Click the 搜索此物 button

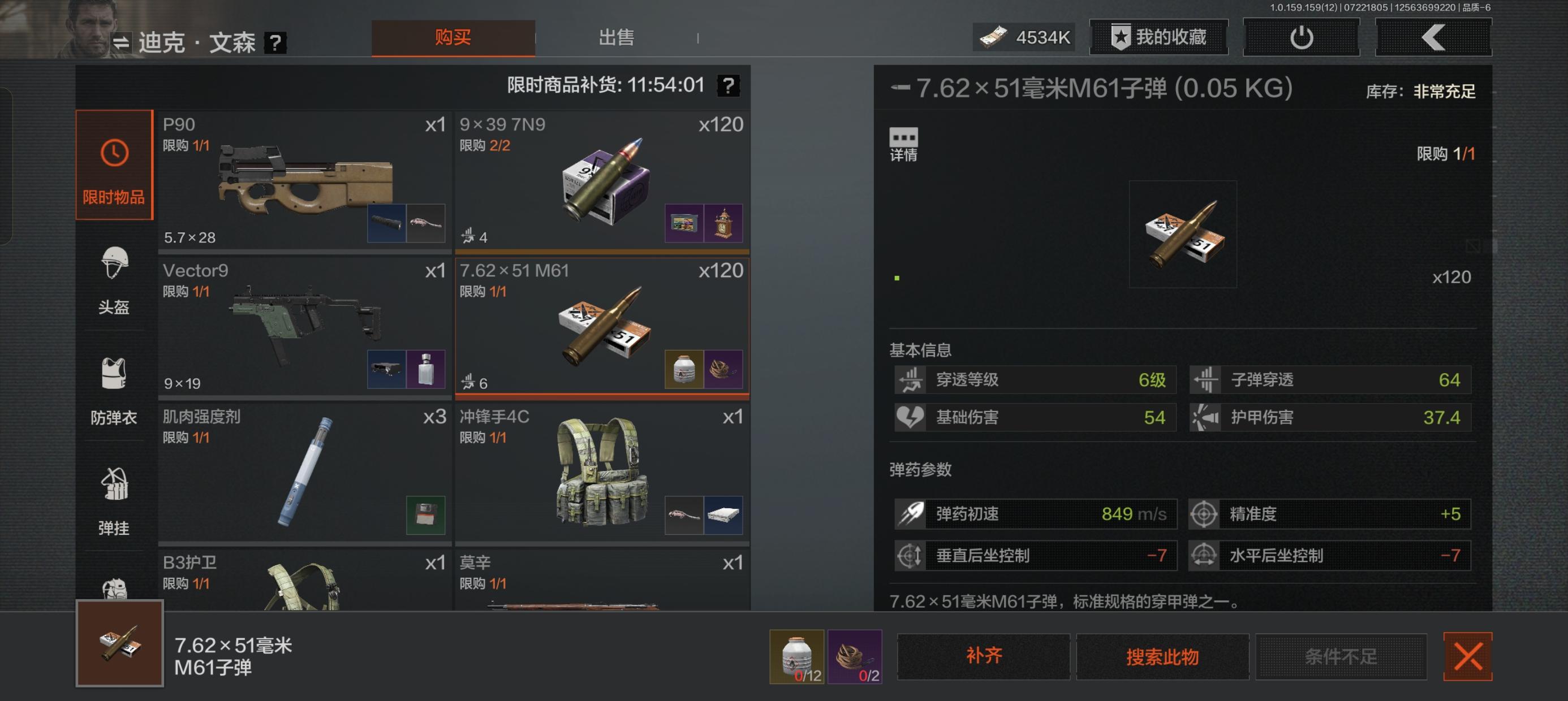pos(1162,656)
